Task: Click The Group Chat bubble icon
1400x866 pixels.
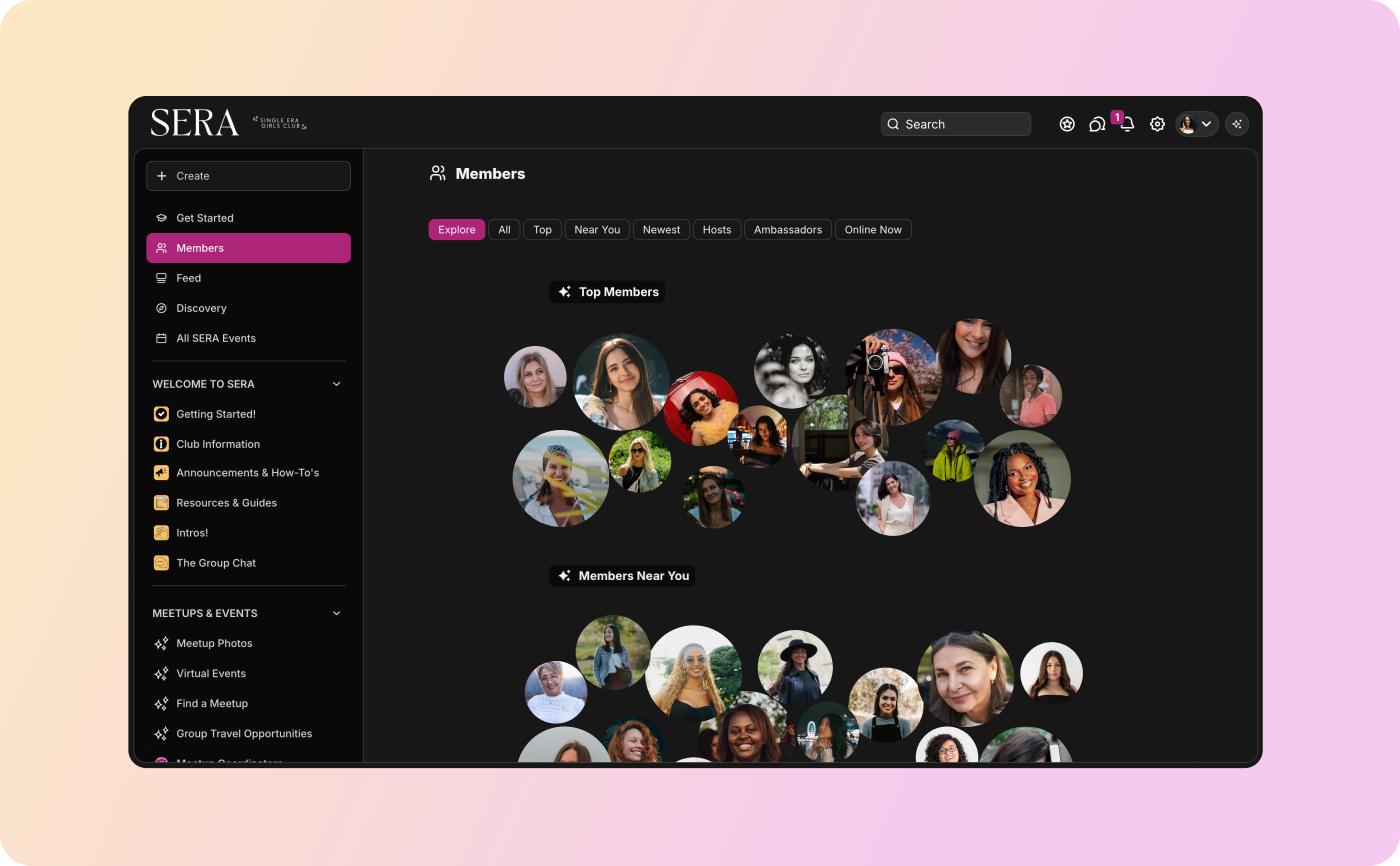Action: 161,563
